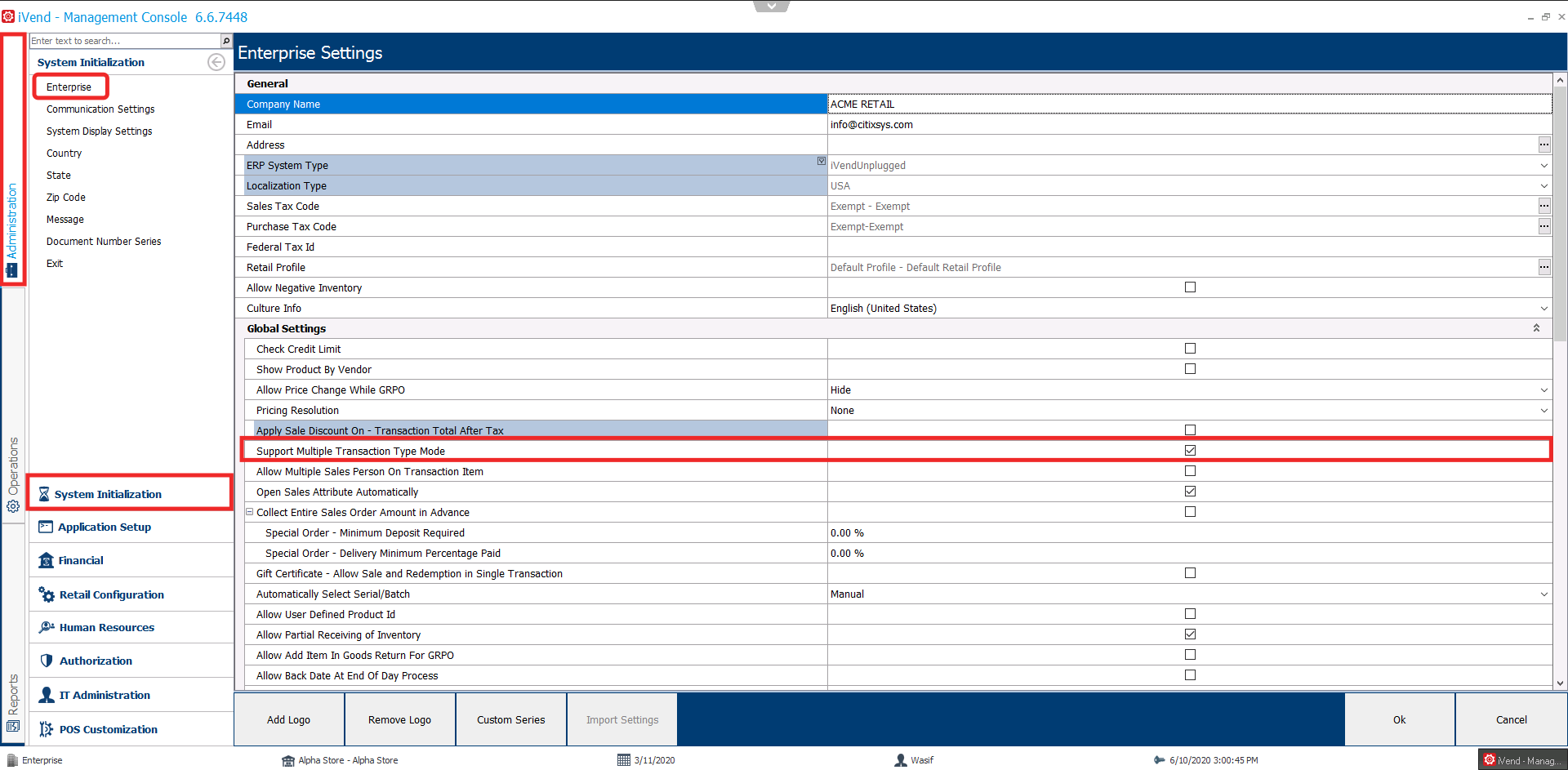
Task: Edit the Email value field
Action: 1190,124
